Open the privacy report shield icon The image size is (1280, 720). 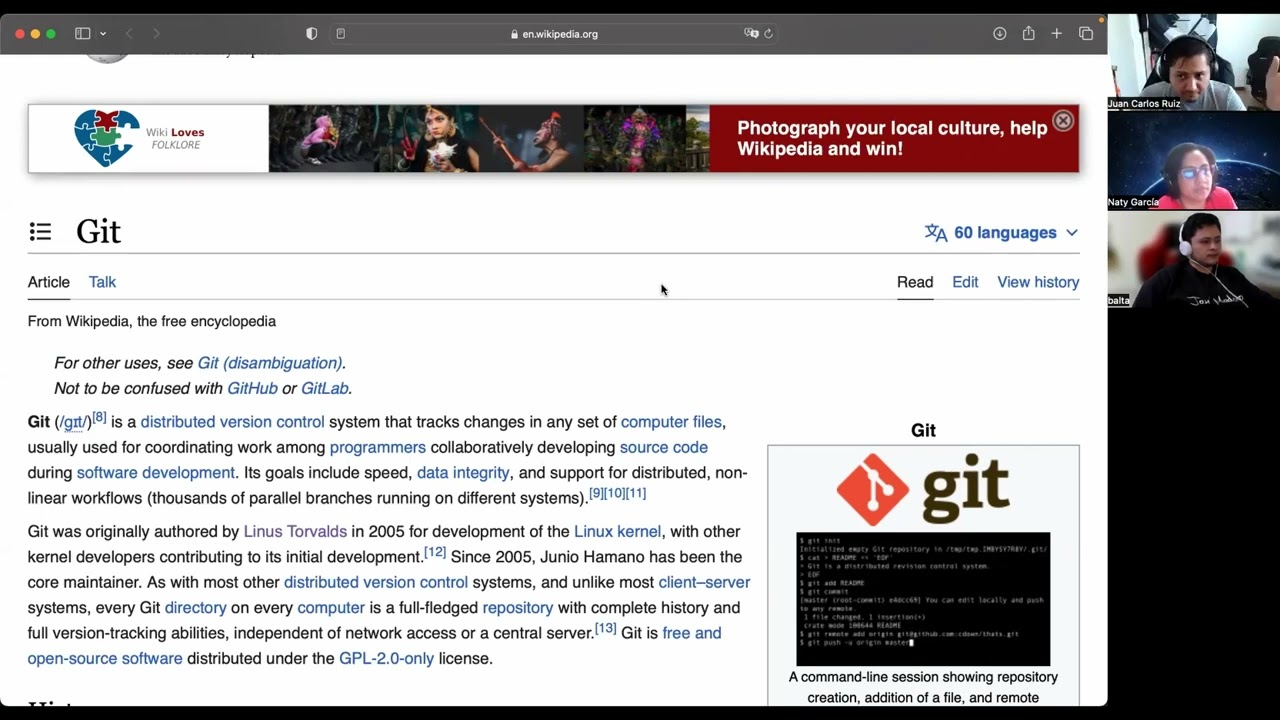312,34
